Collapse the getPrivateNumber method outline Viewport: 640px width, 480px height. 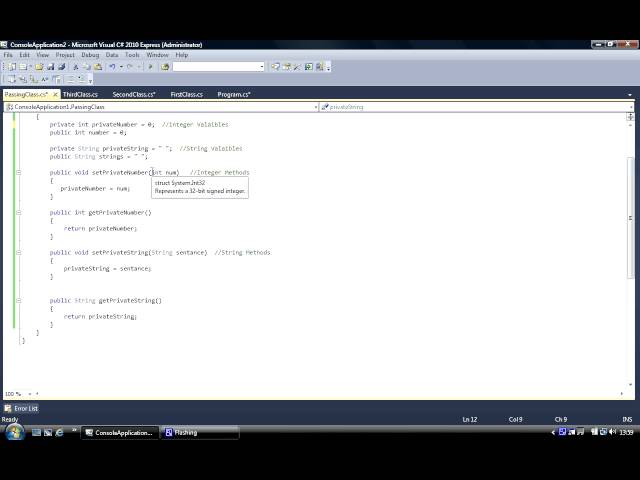[19, 212]
